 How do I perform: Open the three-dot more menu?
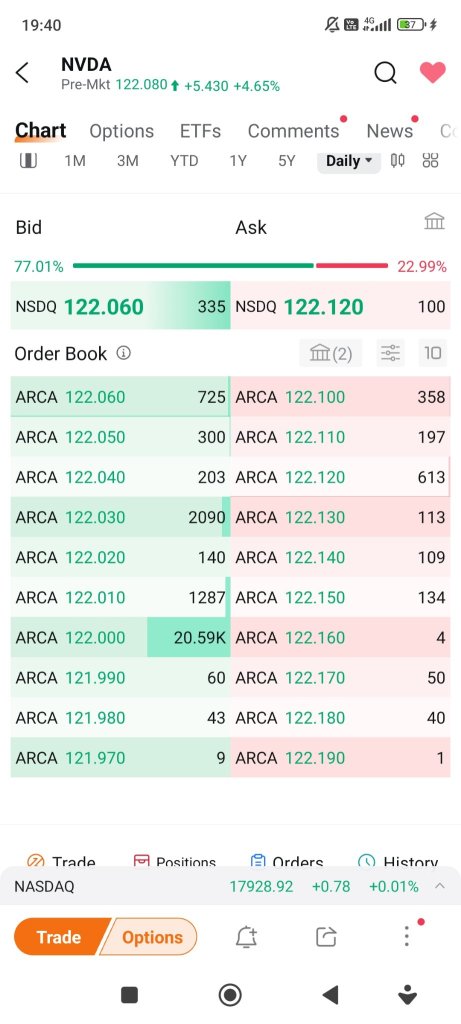coord(406,936)
